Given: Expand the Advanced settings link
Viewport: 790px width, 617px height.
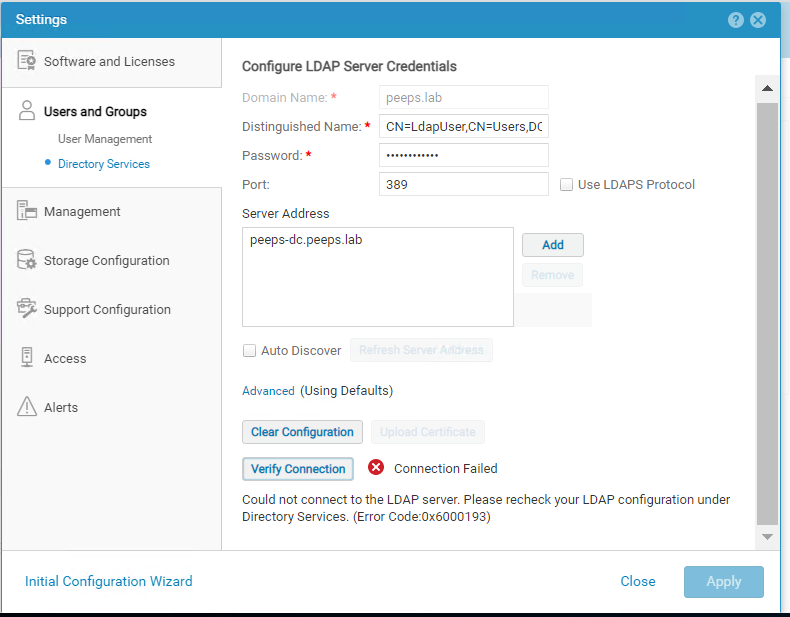Looking at the screenshot, I should pyautogui.click(x=268, y=391).
